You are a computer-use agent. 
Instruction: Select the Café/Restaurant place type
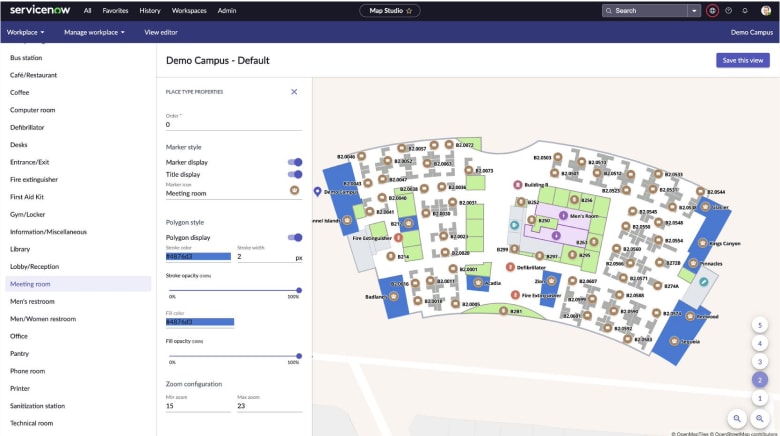tap(76, 75)
